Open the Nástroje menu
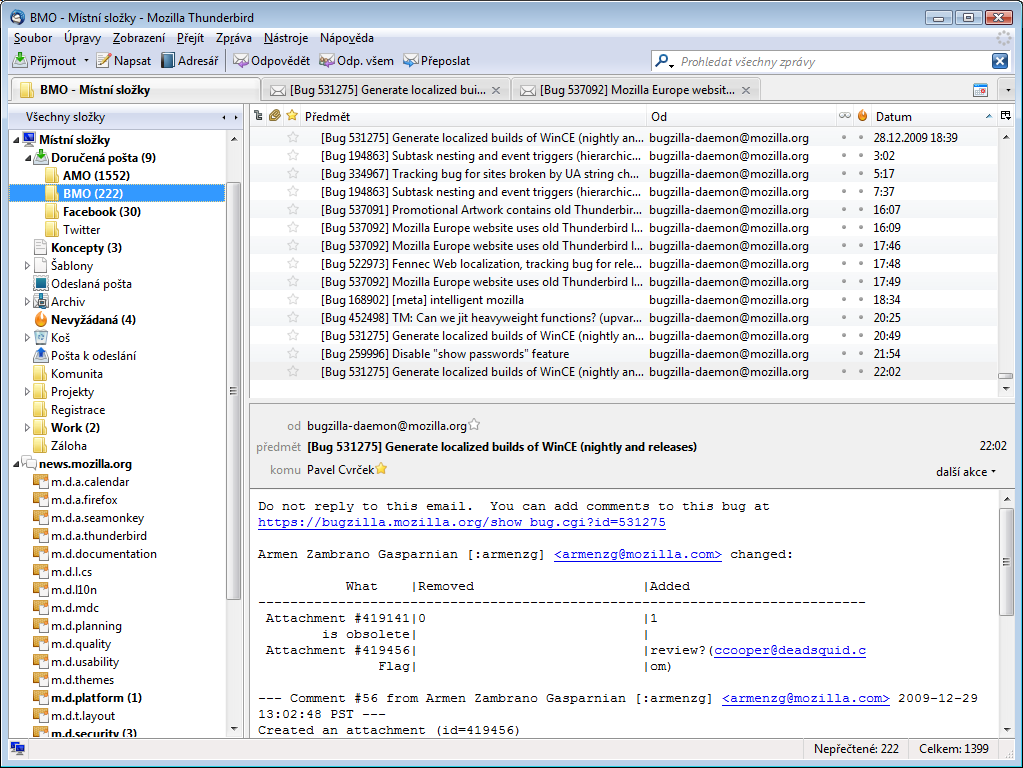This screenshot has width=1023, height=768. coord(286,38)
